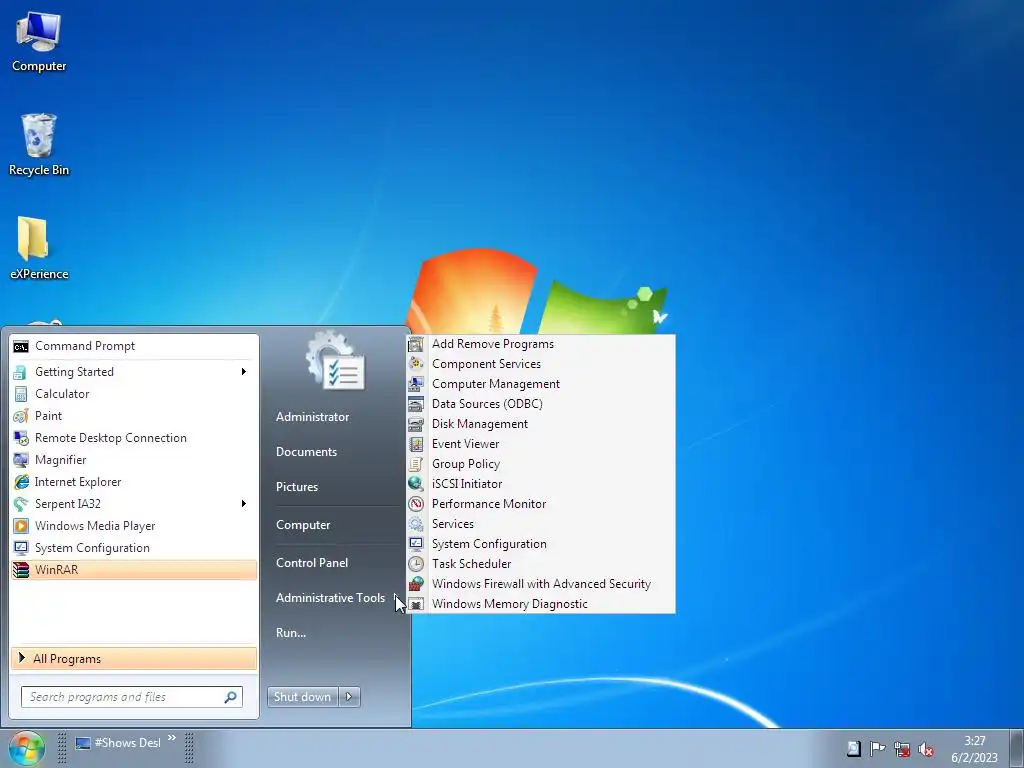Expand the Serpent IA32 submenu arrow
Image resolution: width=1024 pixels, height=768 pixels.
pos(244,504)
